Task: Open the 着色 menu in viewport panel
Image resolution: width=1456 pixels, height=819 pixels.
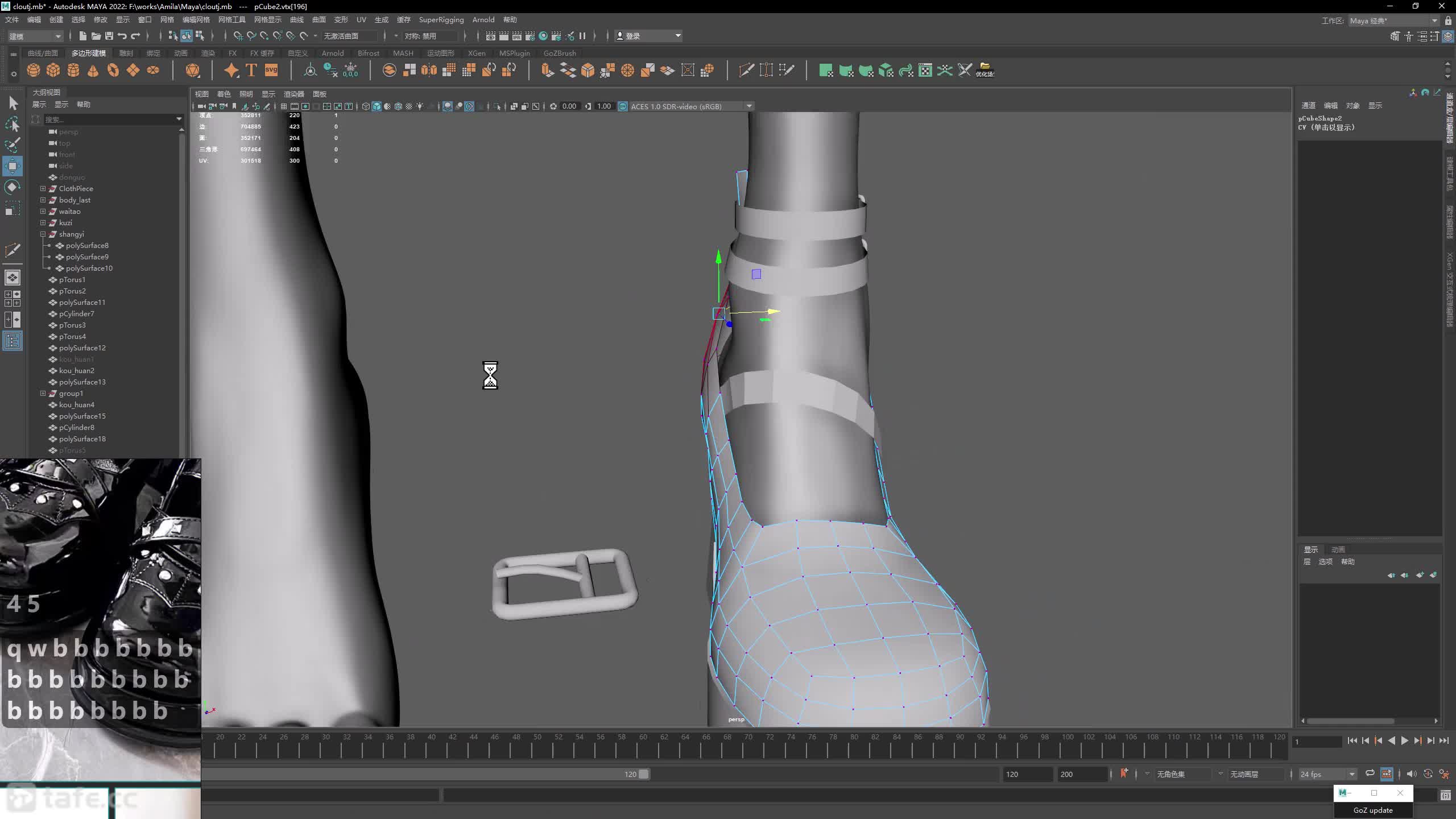Action: pyautogui.click(x=224, y=94)
